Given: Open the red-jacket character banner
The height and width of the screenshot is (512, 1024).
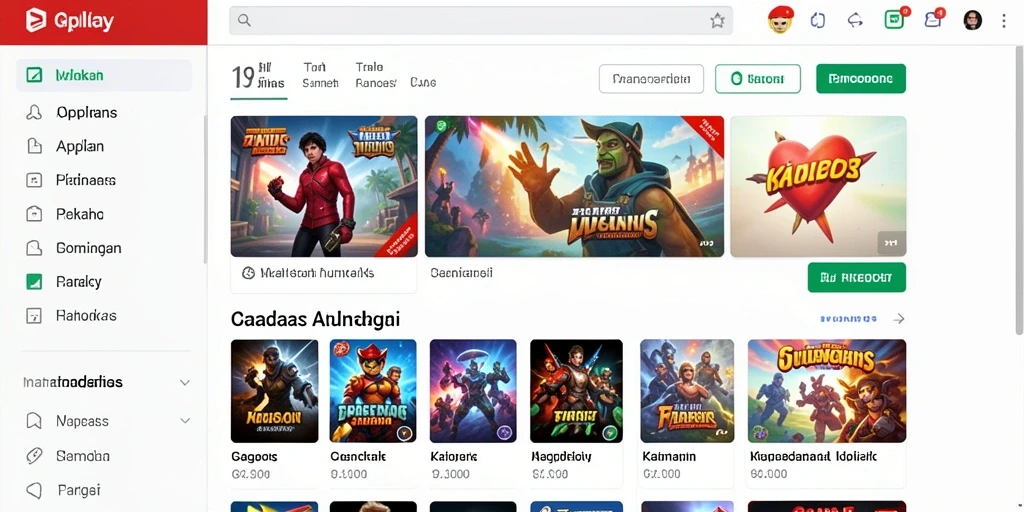Looking at the screenshot, I should click(x=324, y=186).
